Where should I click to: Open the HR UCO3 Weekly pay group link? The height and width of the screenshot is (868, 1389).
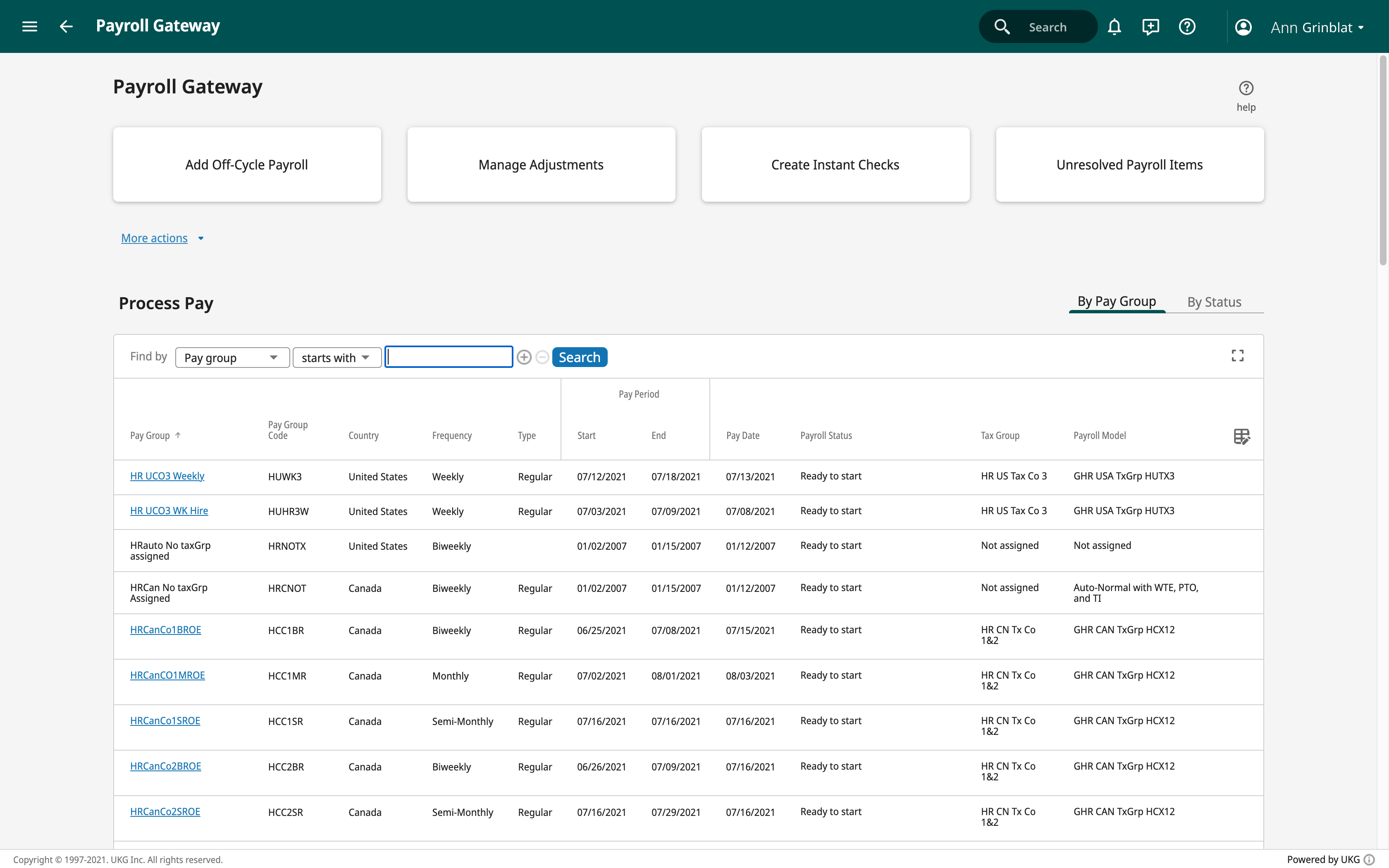click(167, 475)
